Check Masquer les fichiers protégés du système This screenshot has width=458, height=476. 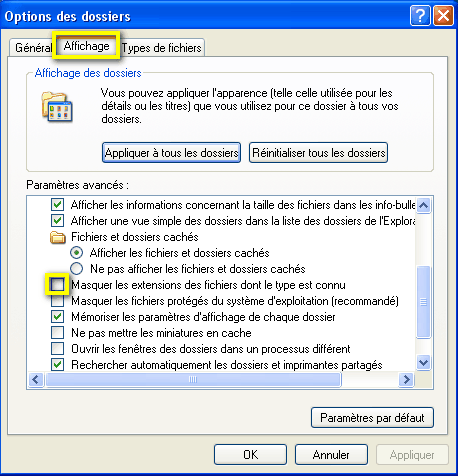(x=57, y=301)
